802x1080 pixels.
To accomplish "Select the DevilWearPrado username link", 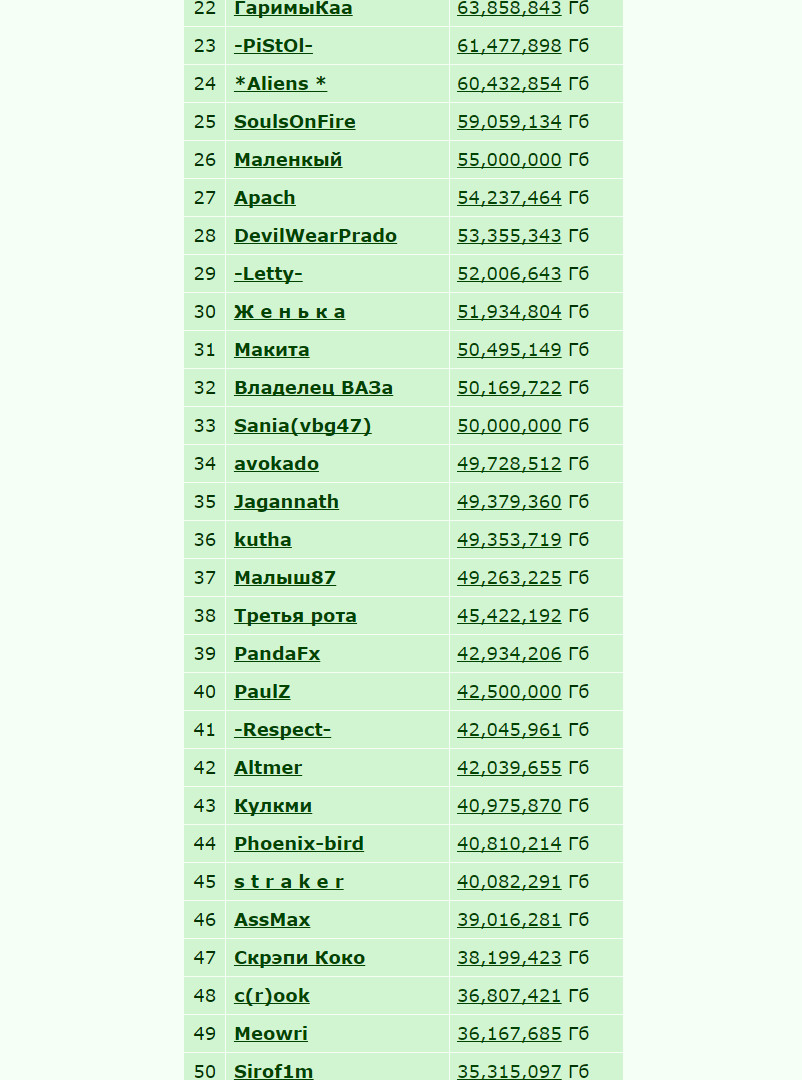I will click(x=315, y=236).
